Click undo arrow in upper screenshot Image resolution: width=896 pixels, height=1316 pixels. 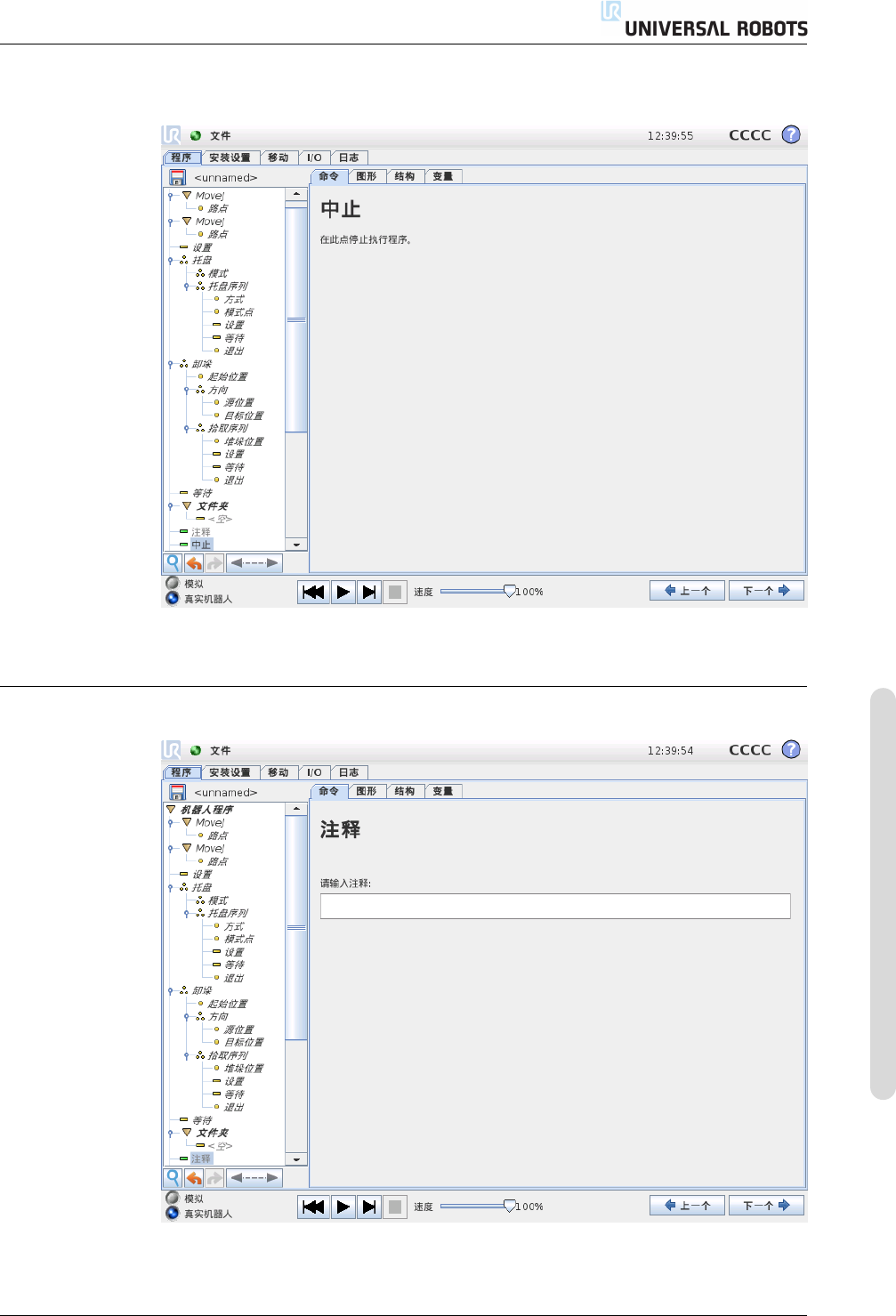point(194,562)
